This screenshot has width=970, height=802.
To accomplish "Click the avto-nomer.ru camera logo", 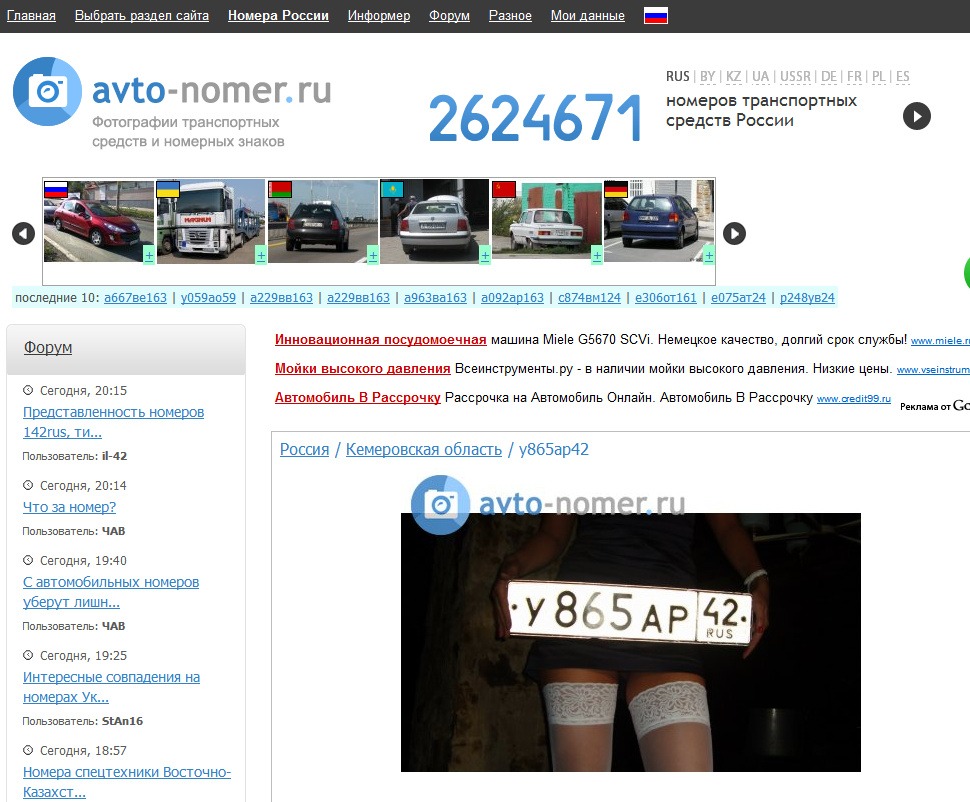I will click(x=46, y=92).
